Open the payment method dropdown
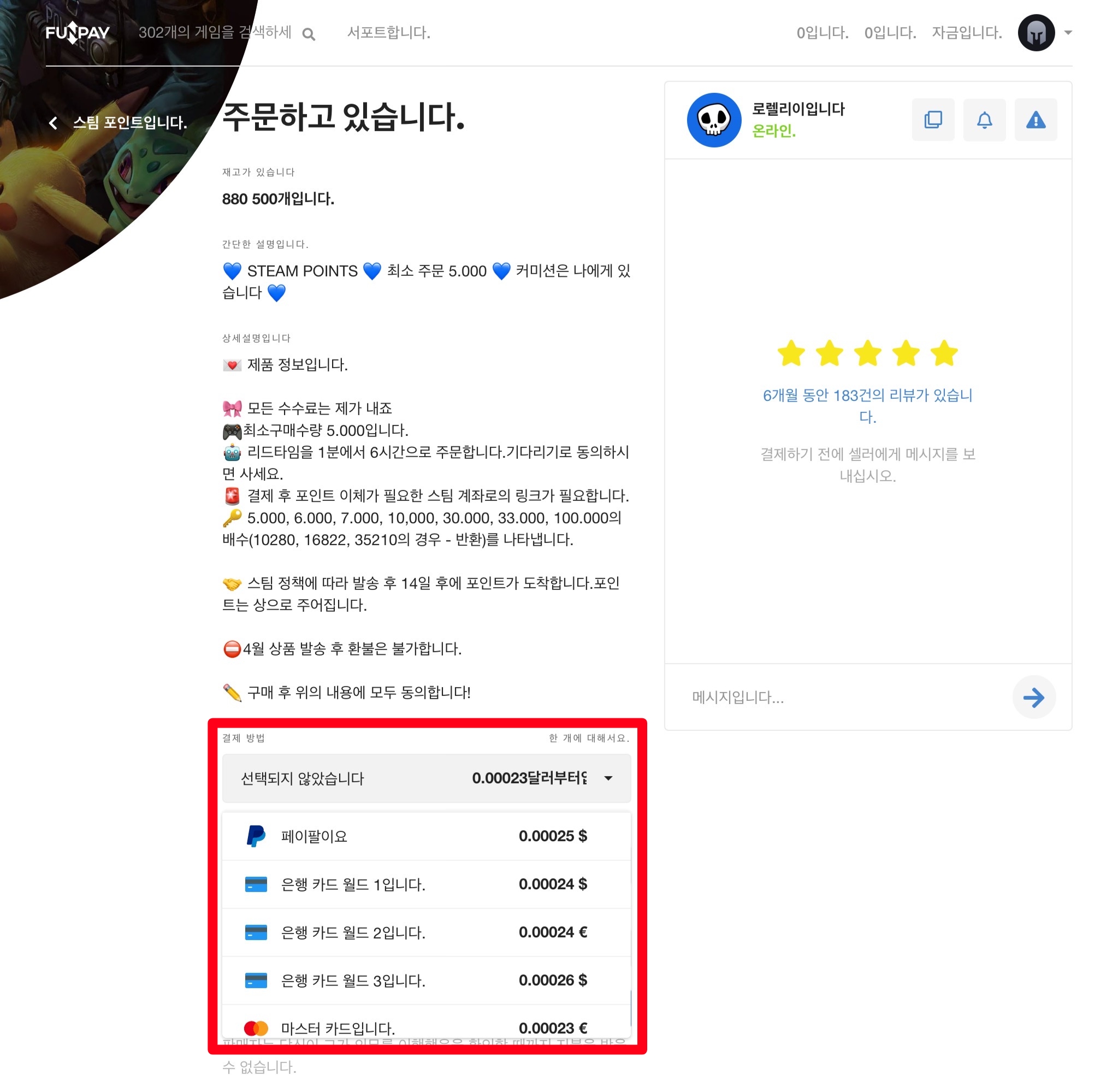The height and width of the screenshot is (1092, 1118). point(427,778)
